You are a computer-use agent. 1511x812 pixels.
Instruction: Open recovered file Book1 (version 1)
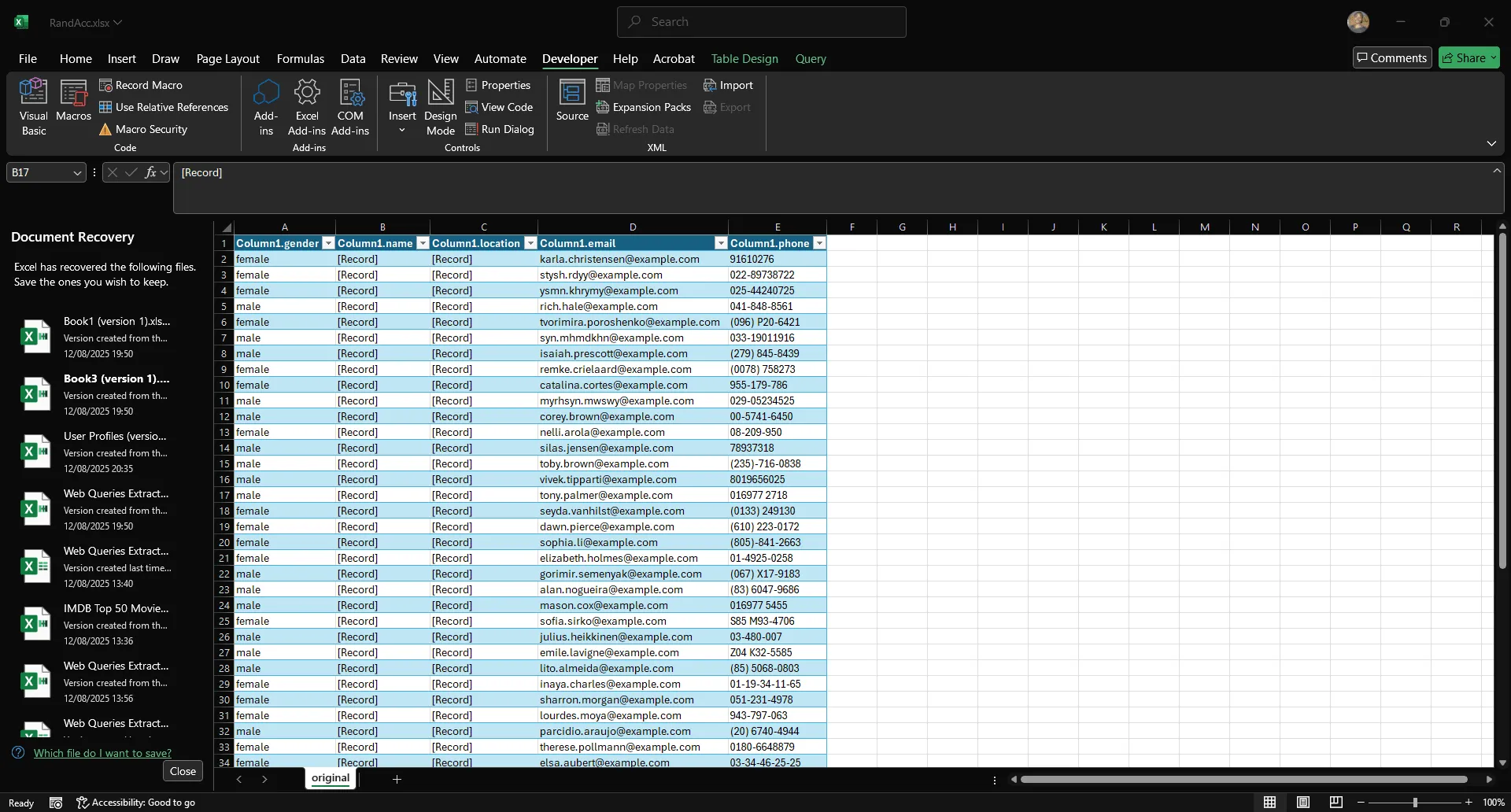106,337
